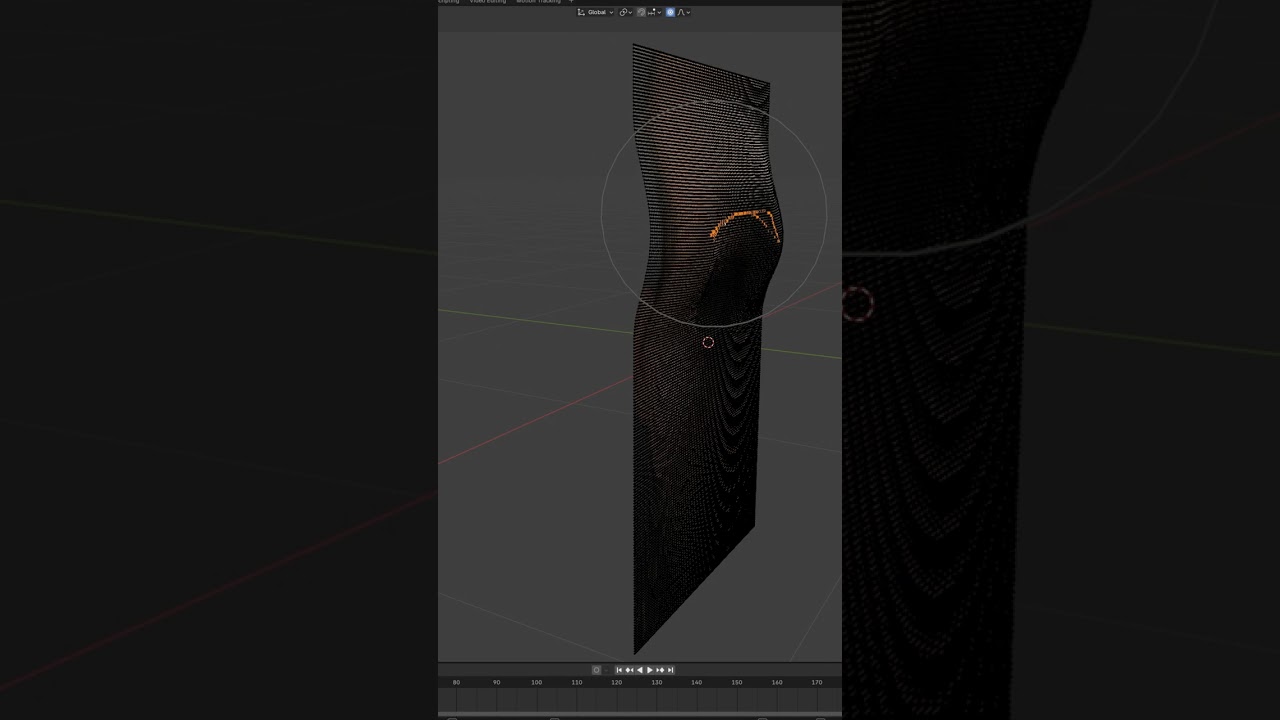Open the Motion Tracking workspace tab
Viewport: 1280px width, 720px height.
pos(538,1)
